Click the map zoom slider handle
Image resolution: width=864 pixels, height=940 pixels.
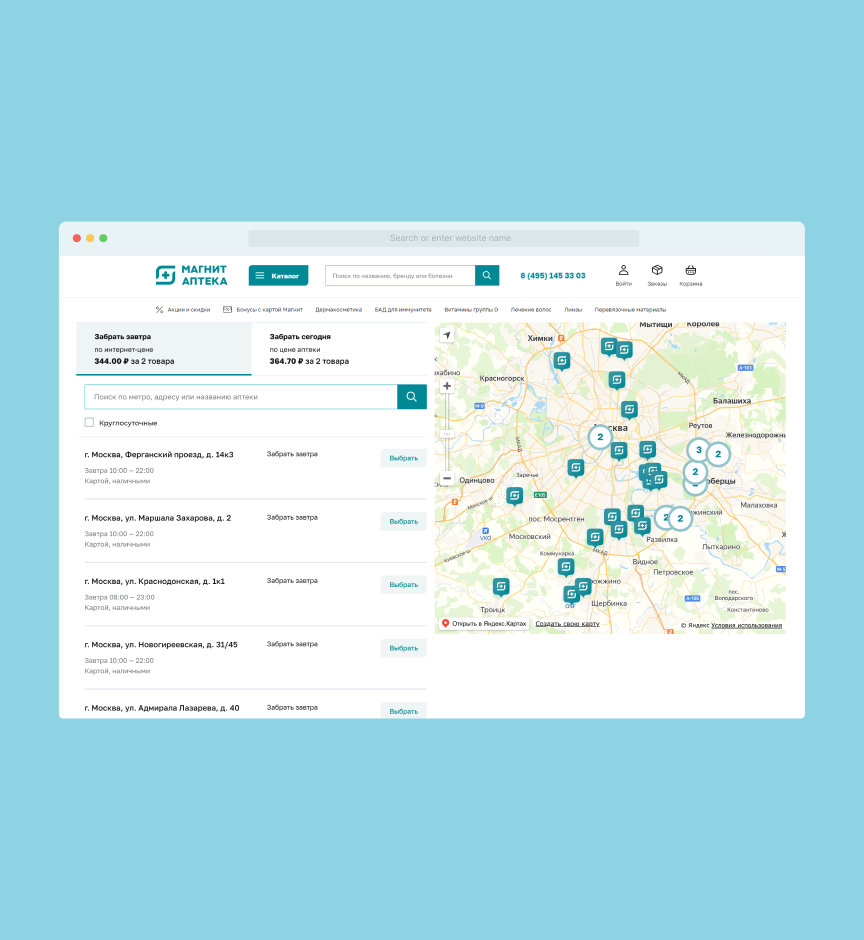(x=447, y=433)
